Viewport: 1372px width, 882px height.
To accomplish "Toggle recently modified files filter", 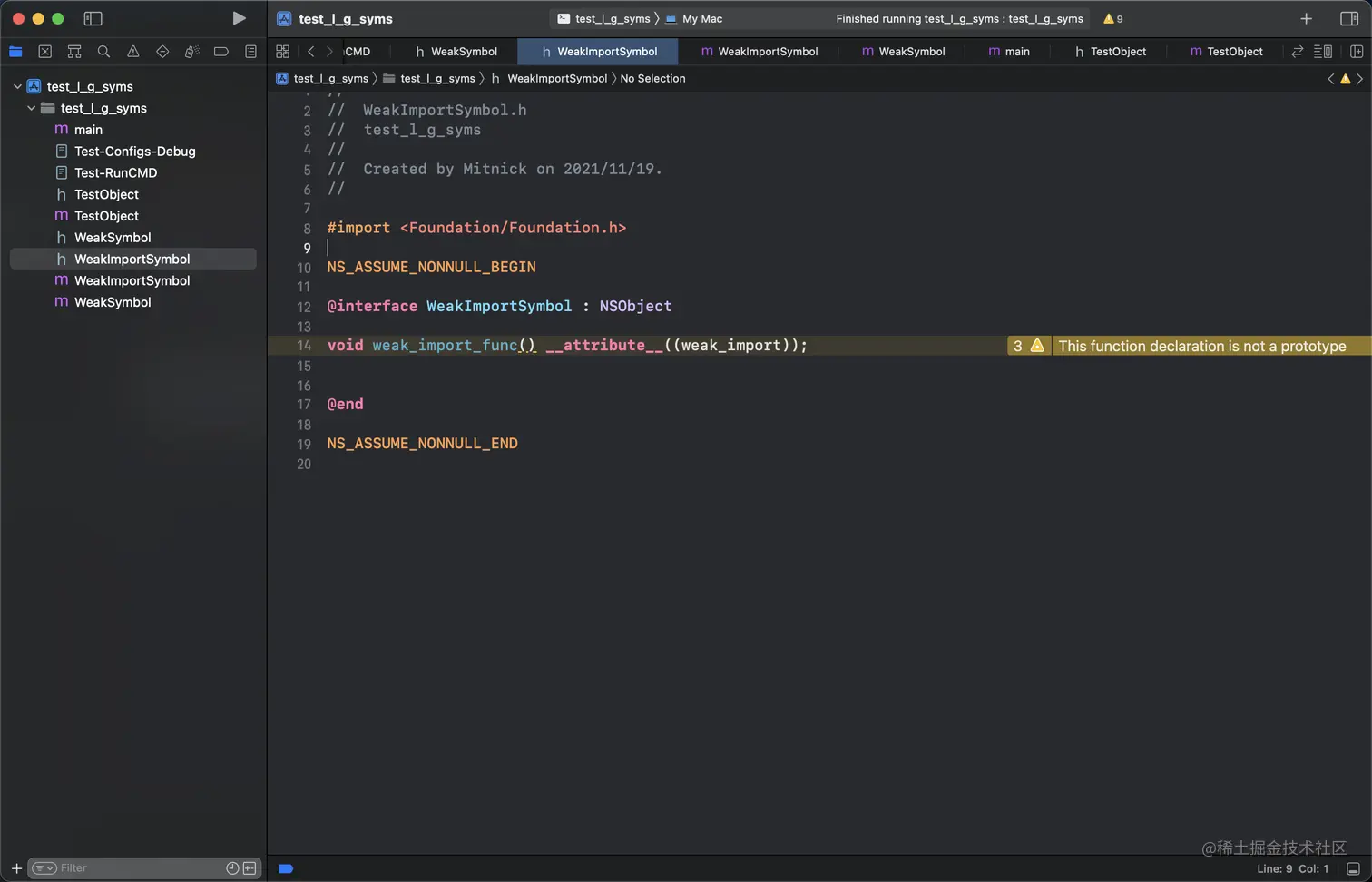I will [232, 868].
